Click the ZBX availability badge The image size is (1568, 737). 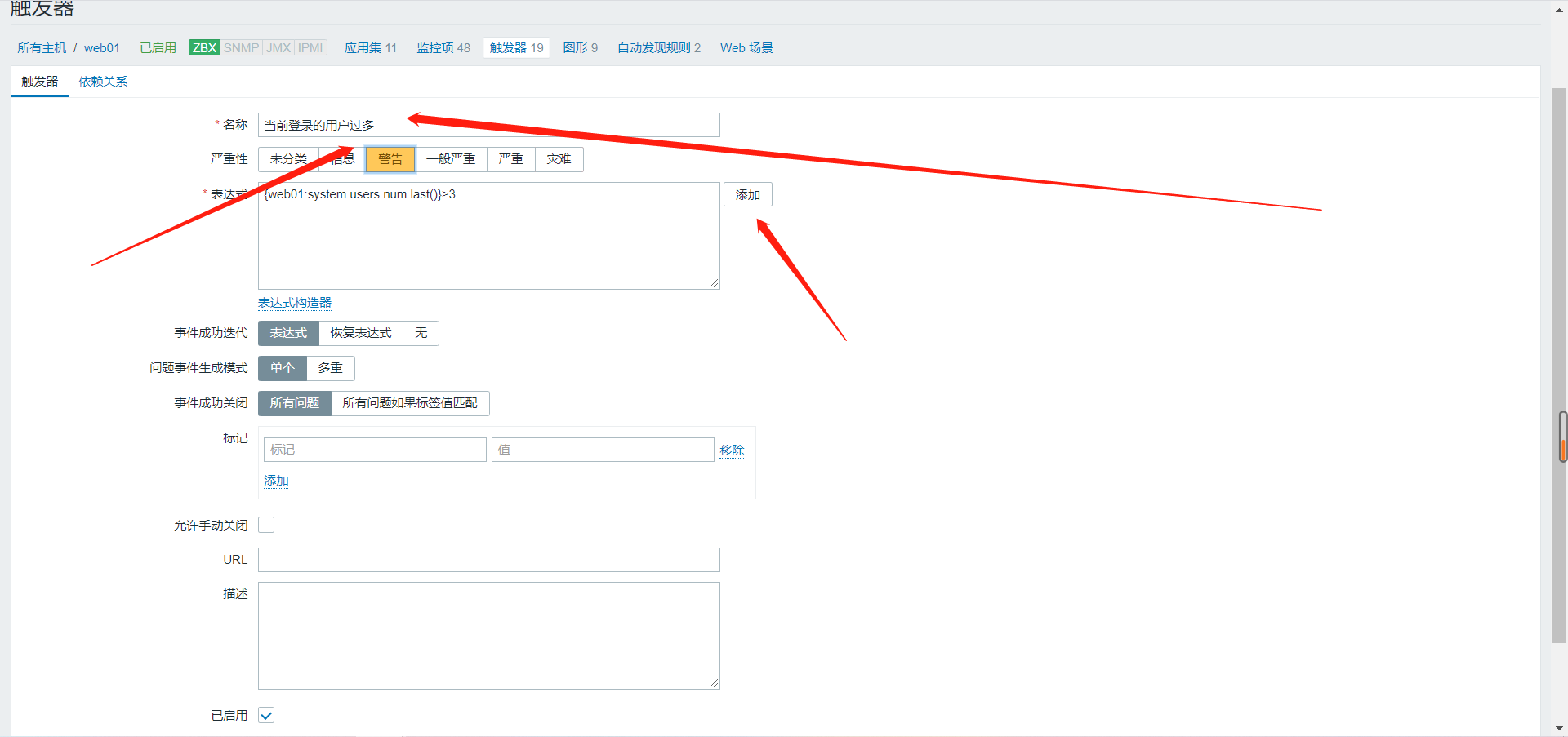[x=203, y=47]
